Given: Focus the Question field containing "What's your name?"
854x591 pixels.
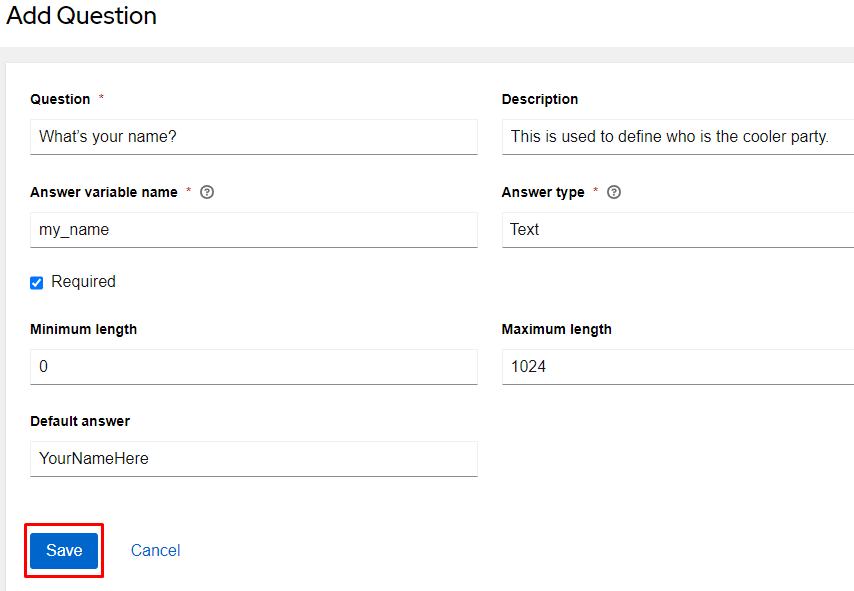Looking at the screenshot, I should tap(253, 137).
